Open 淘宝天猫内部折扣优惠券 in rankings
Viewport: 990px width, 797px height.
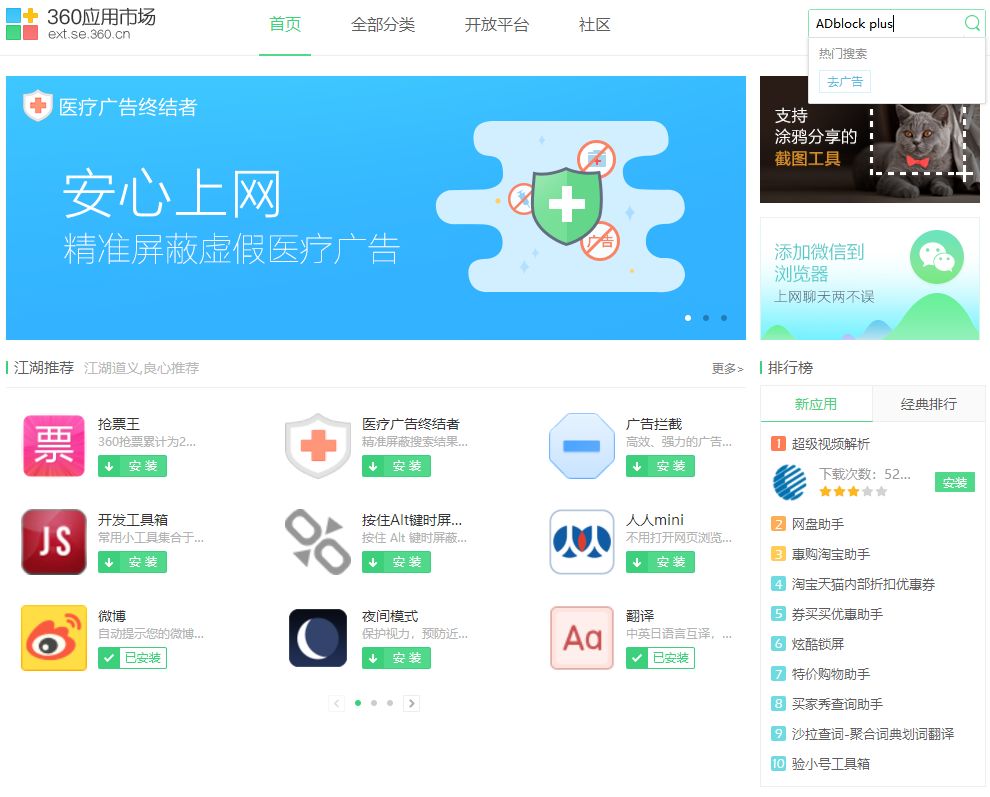click(863, 584)
